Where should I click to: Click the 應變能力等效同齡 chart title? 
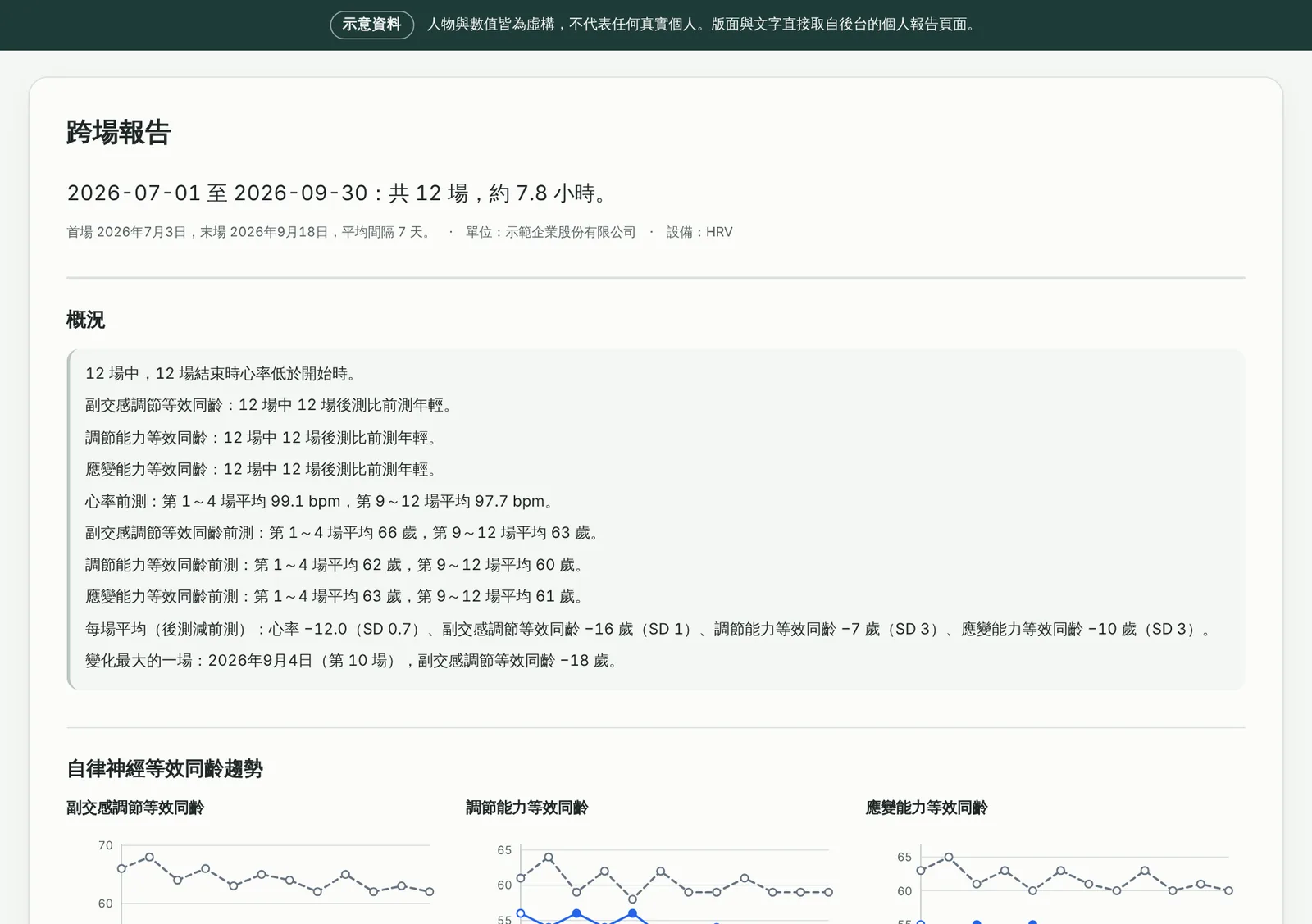pos(927,808)
